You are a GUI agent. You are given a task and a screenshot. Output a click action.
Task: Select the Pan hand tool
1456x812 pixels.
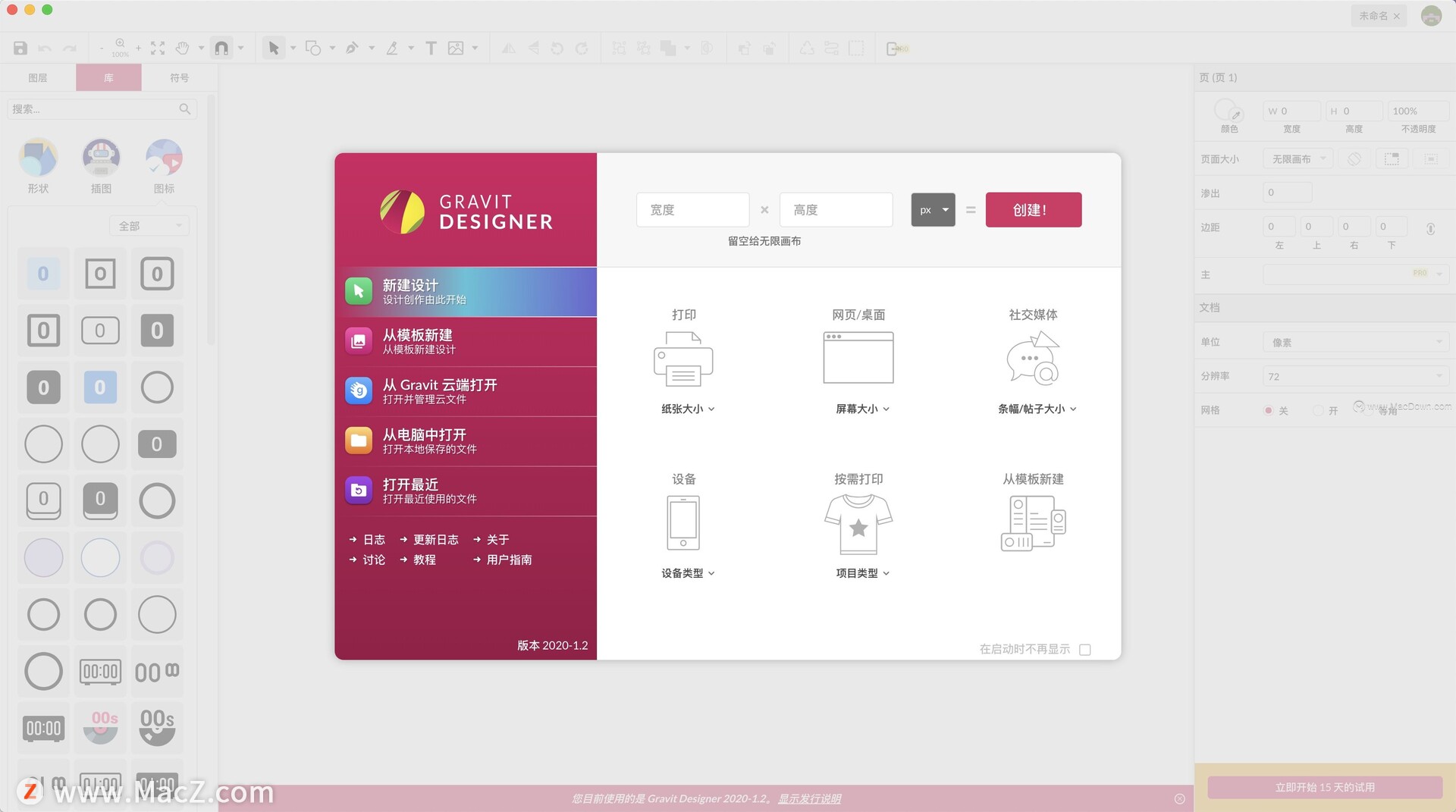tap(182, 49)
